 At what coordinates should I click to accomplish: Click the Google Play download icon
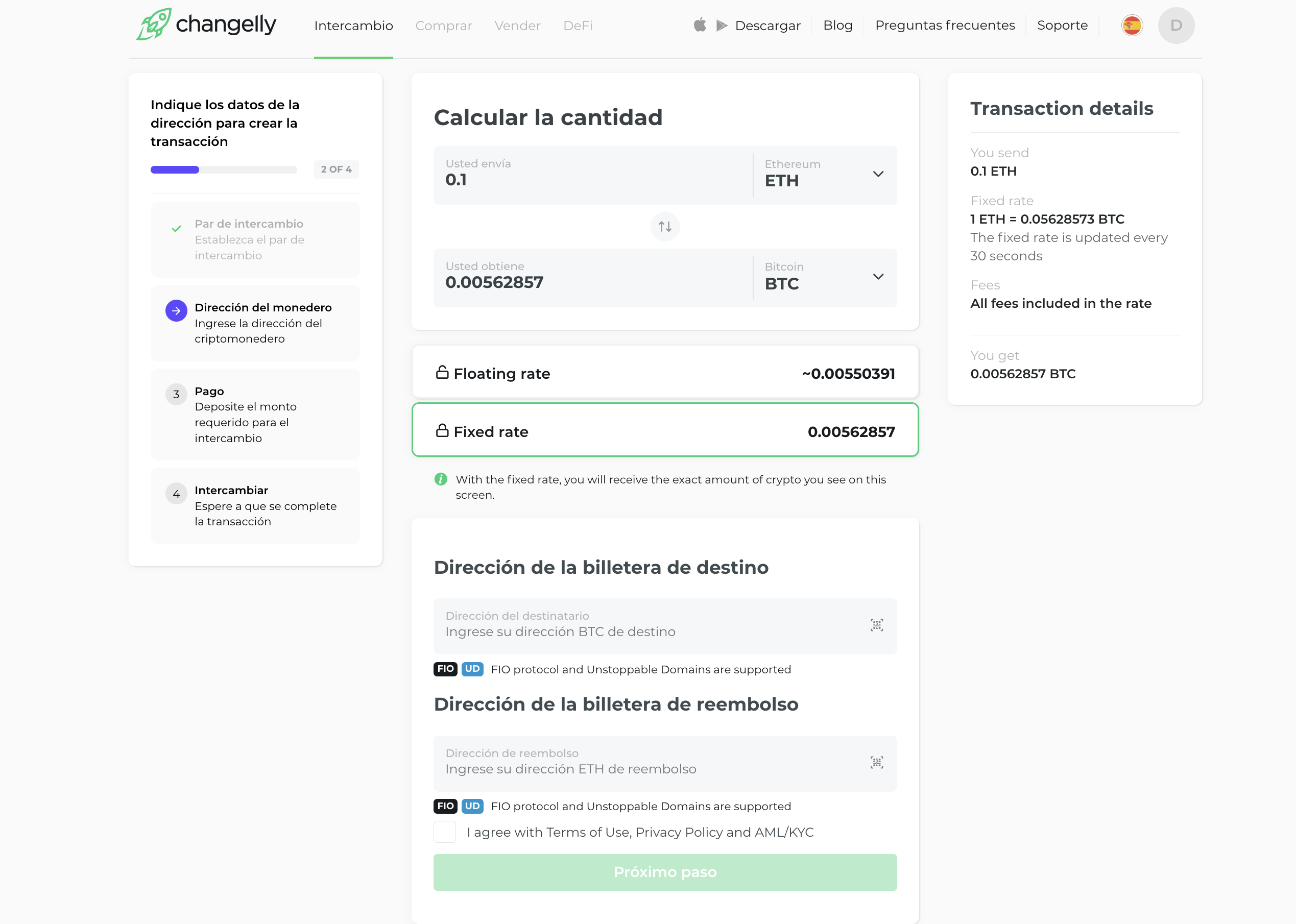pyautogui.click(x=721, y=26)
